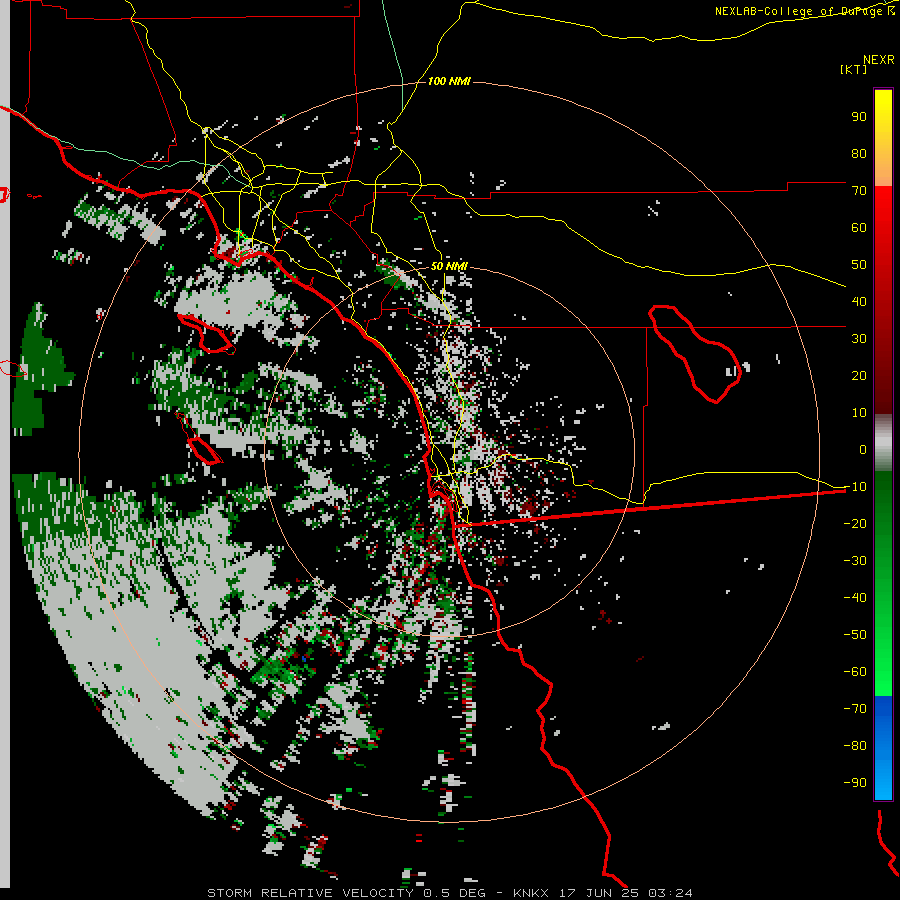900x900 pixels.
Task: Click the 'KNKX' station ID in caption
Action: coord(531,893)
